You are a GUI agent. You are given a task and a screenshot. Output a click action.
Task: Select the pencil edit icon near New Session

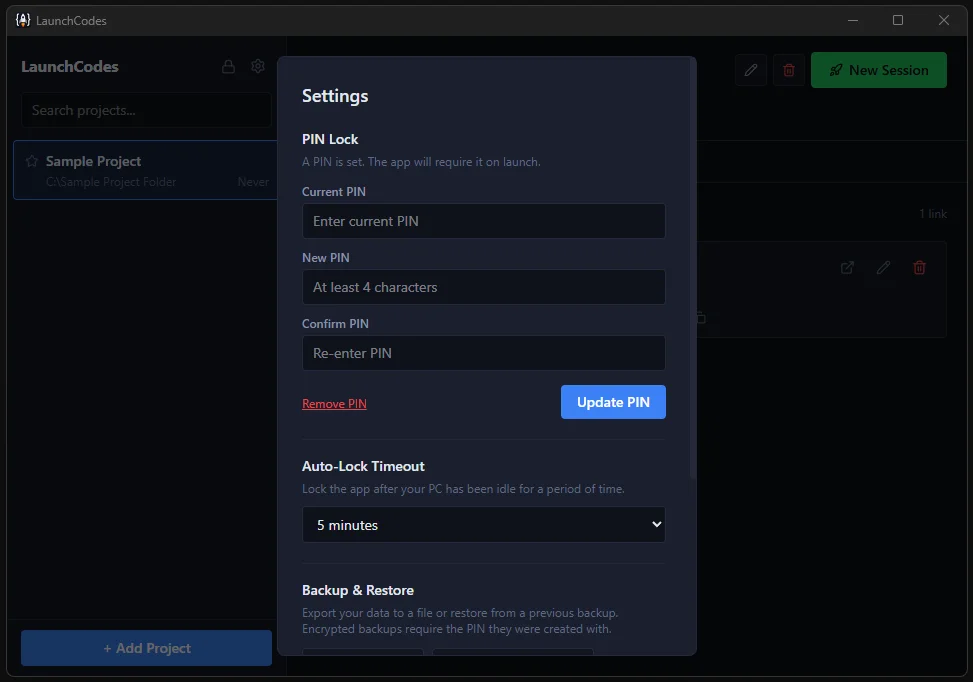750,70
